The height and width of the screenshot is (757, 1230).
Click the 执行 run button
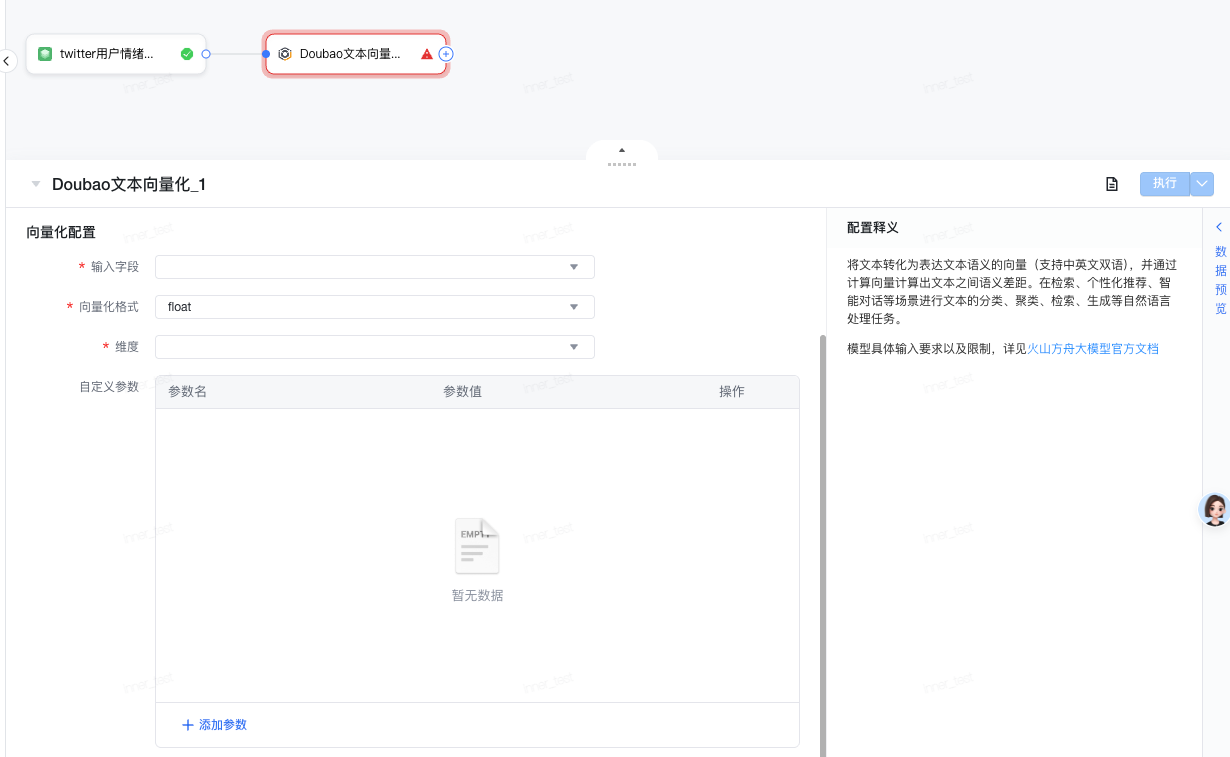click(1165, 184)
